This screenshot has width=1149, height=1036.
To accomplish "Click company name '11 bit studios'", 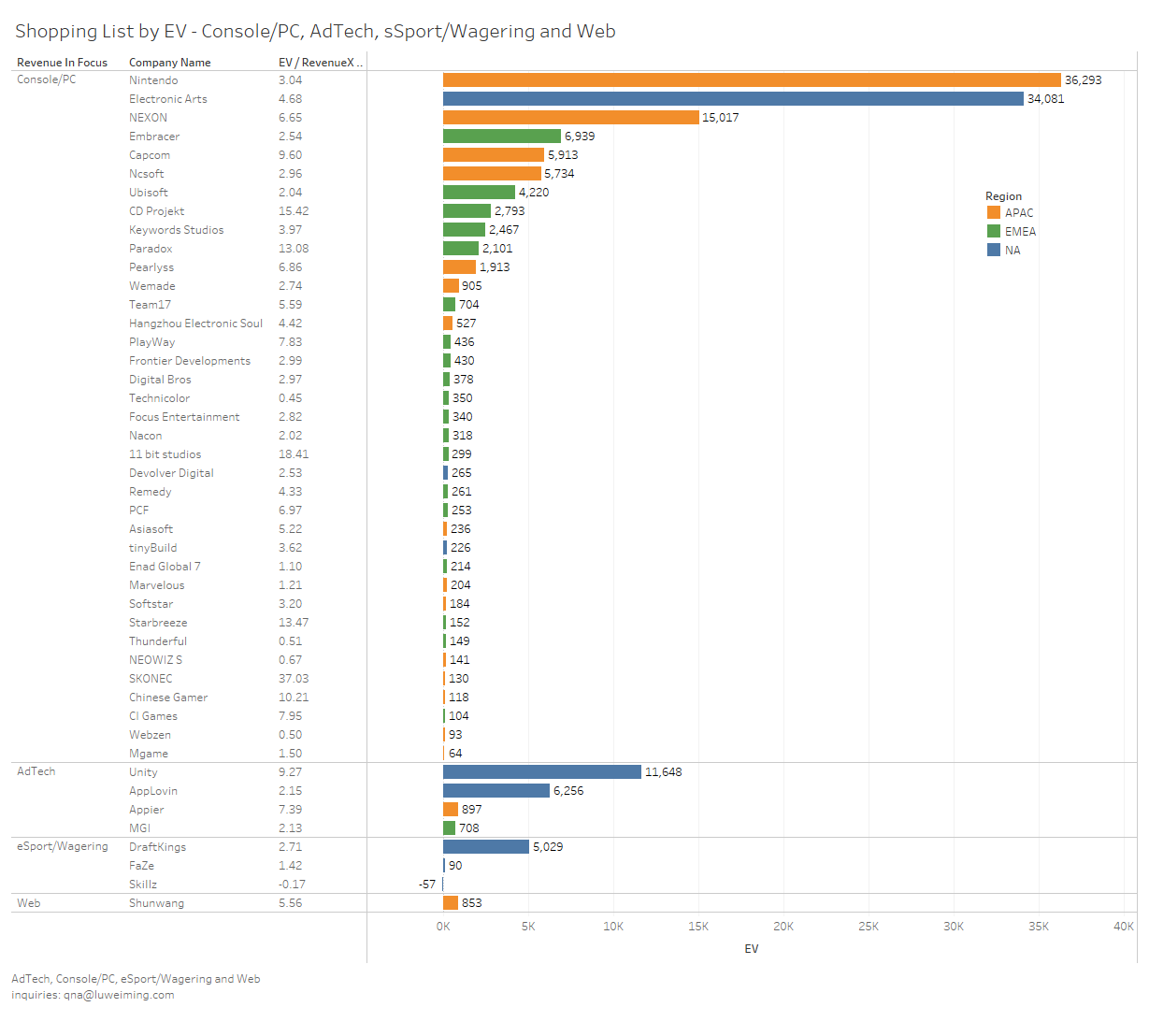I will coord(165,454).
